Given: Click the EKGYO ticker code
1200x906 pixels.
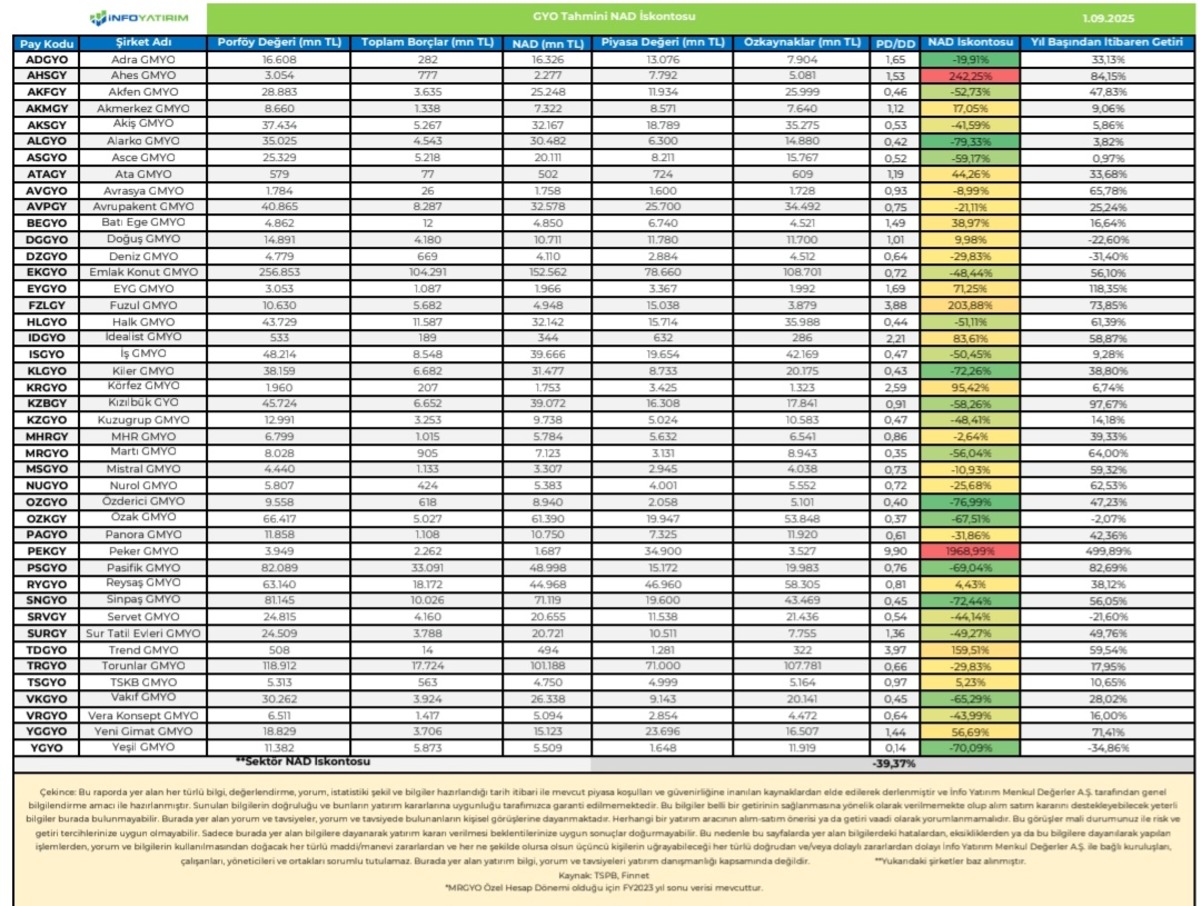Looking at the screenshot, I should pyautogui.click(x=47, y=272).
